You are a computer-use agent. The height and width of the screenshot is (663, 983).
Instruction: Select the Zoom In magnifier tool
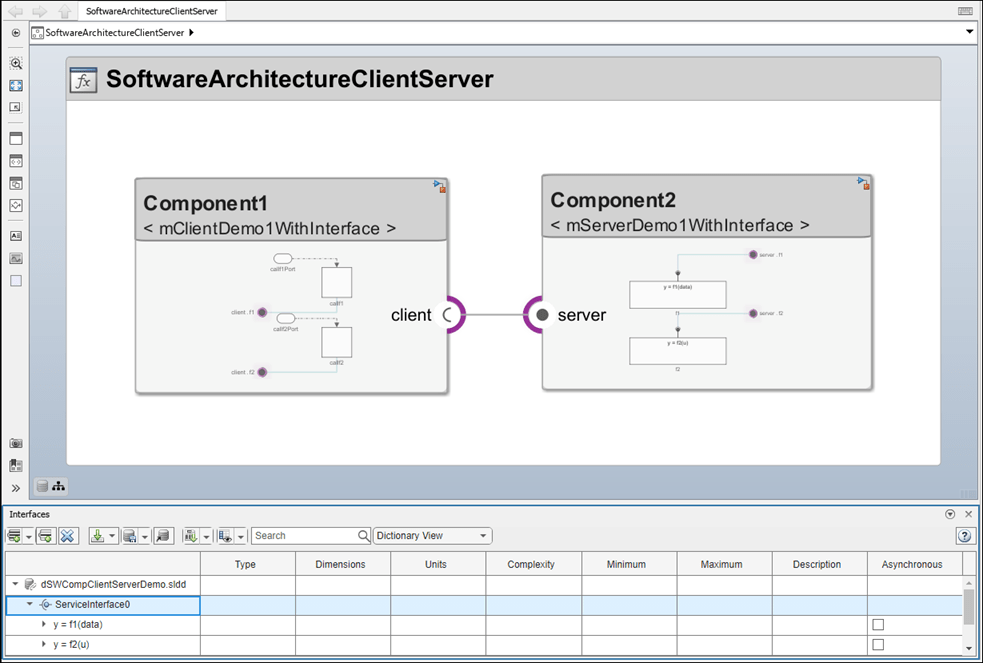point(15,63)
